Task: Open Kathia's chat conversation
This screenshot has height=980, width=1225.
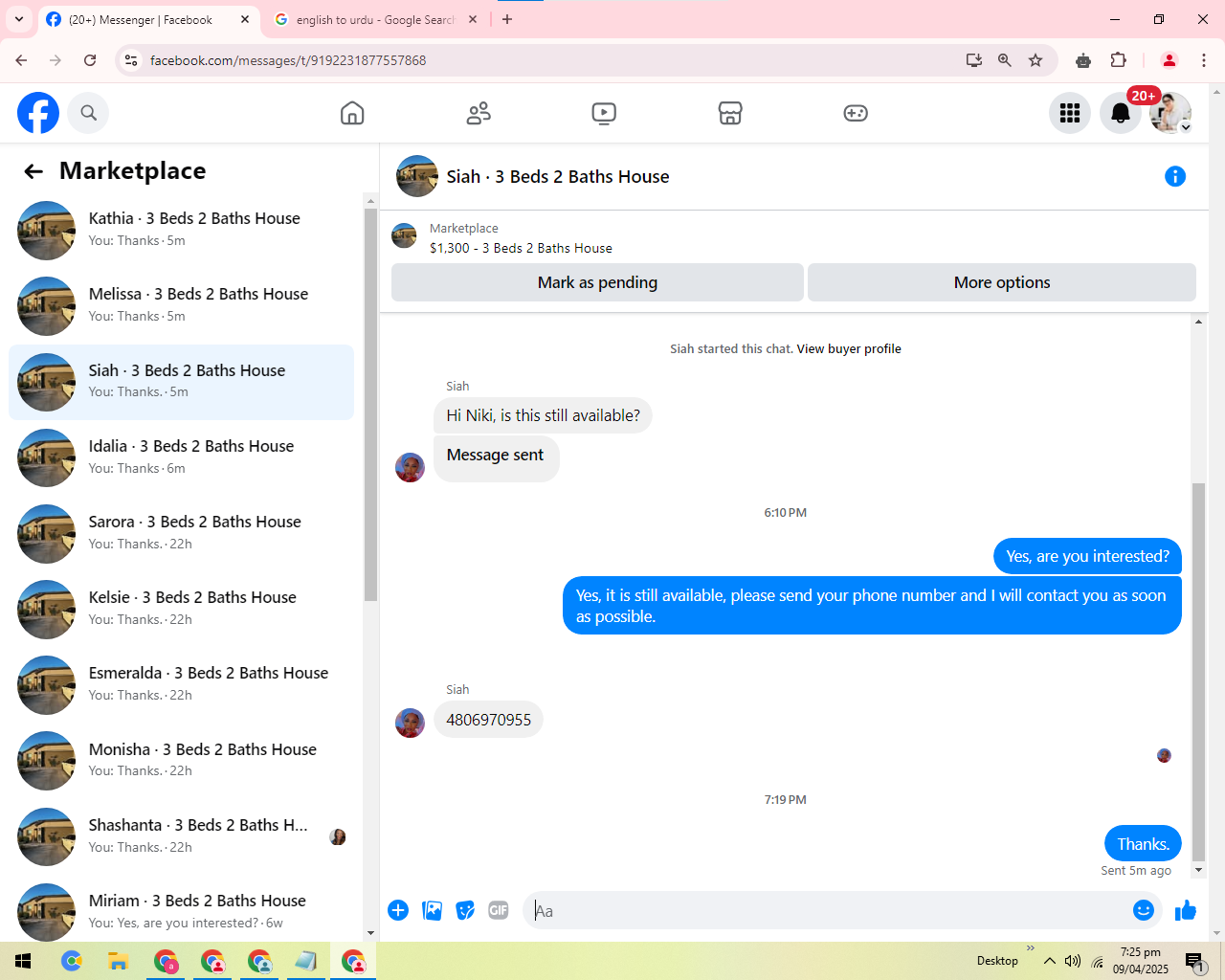Action: [182, 231]
